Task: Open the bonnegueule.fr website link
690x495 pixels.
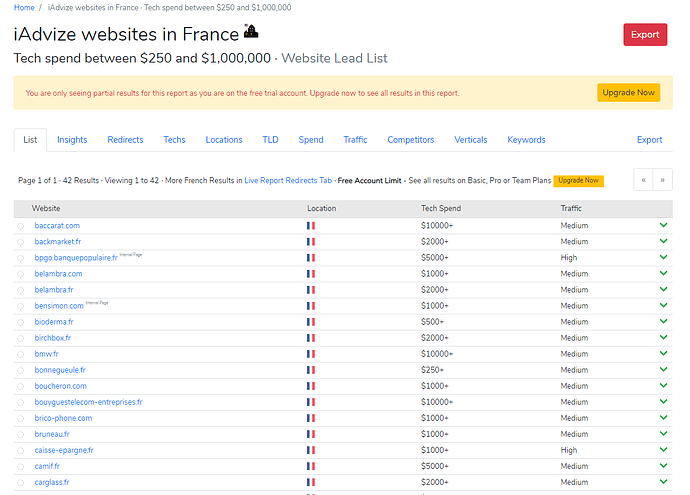Action: pyautogui.click(x=60, y=370)
